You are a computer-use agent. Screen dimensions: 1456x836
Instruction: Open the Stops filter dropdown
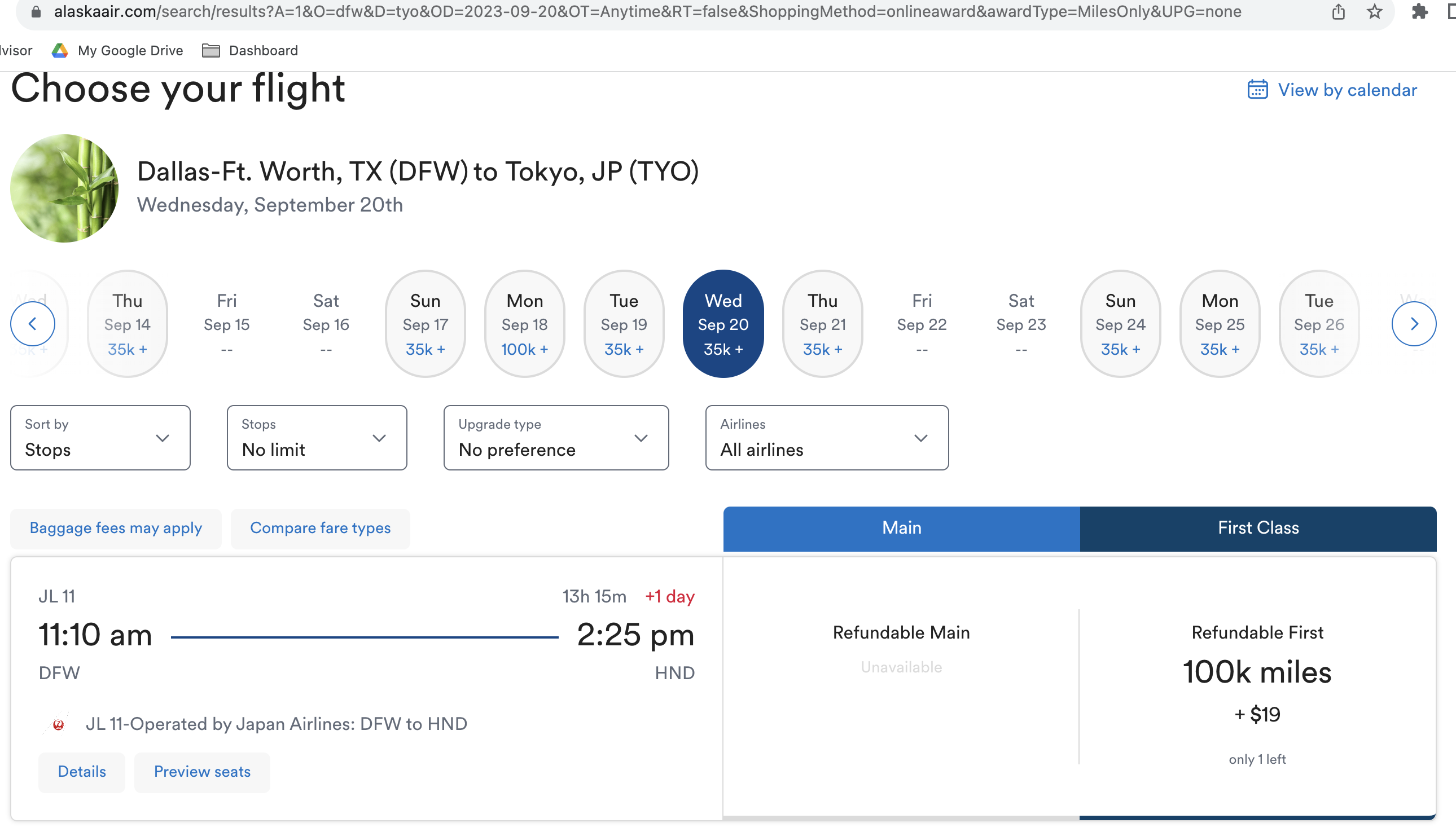click(x=317, y=438)
